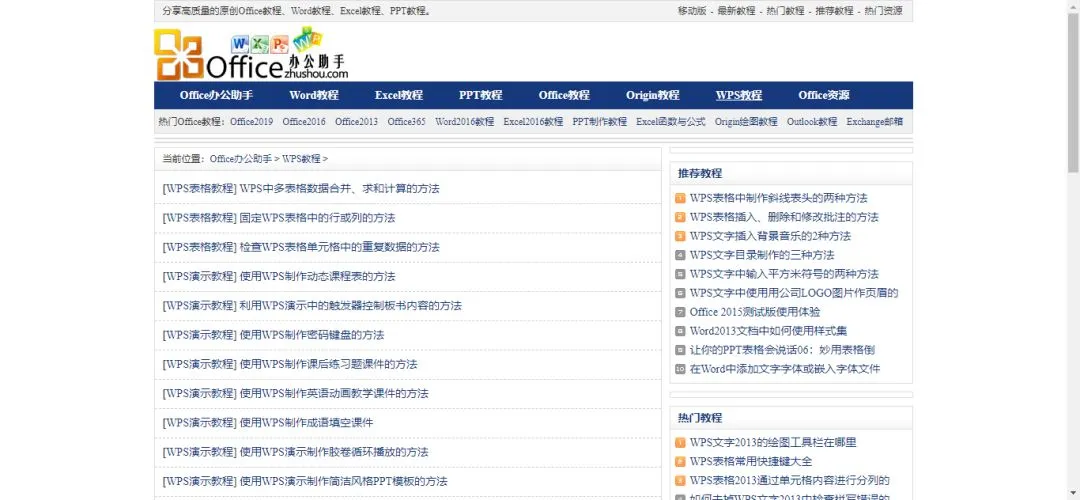Open article 检查WPS表格单元格中的重复数据的方法
The height and width of the screenshot is (500, 1080).
click(340, 247)
